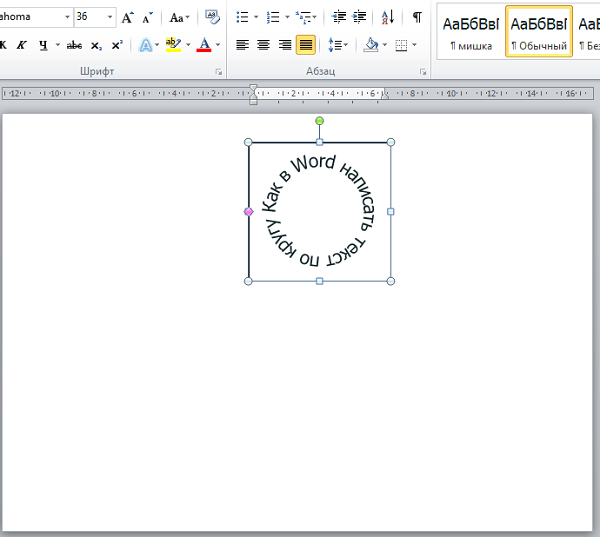The width and height of the screenshot is (600, 537).
Task: Open the font color red swatch
Action: (204, 45)
